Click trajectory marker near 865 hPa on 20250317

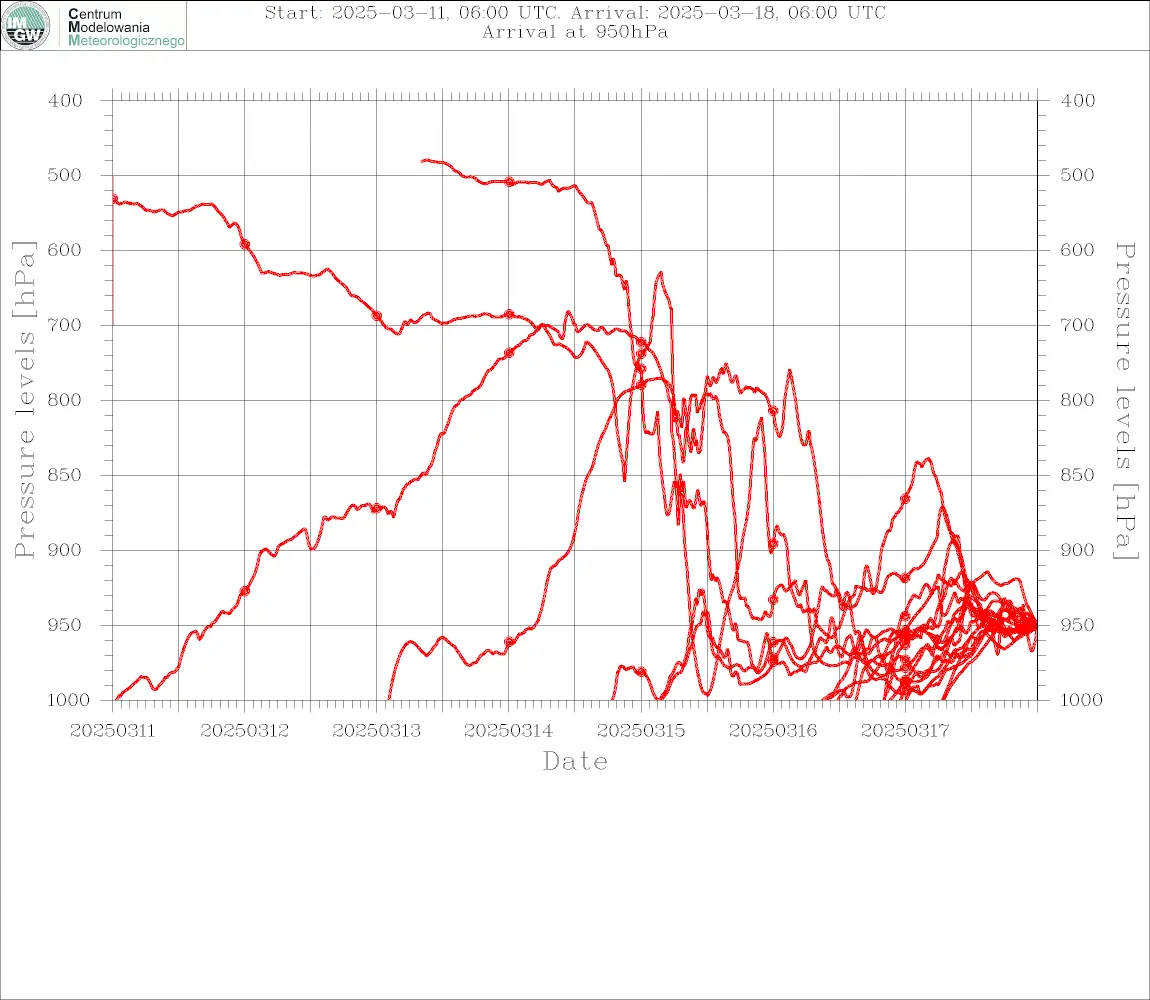click(905, 499)
